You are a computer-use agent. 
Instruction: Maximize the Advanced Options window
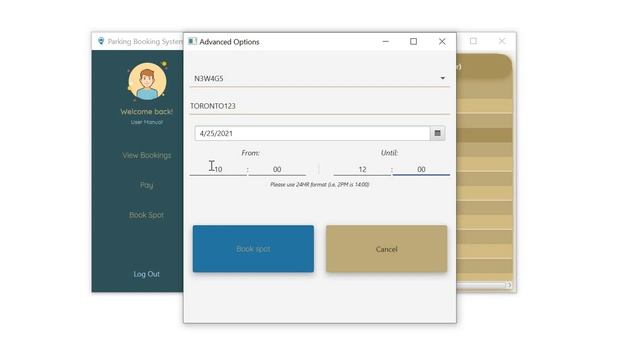tap(413, 42)
